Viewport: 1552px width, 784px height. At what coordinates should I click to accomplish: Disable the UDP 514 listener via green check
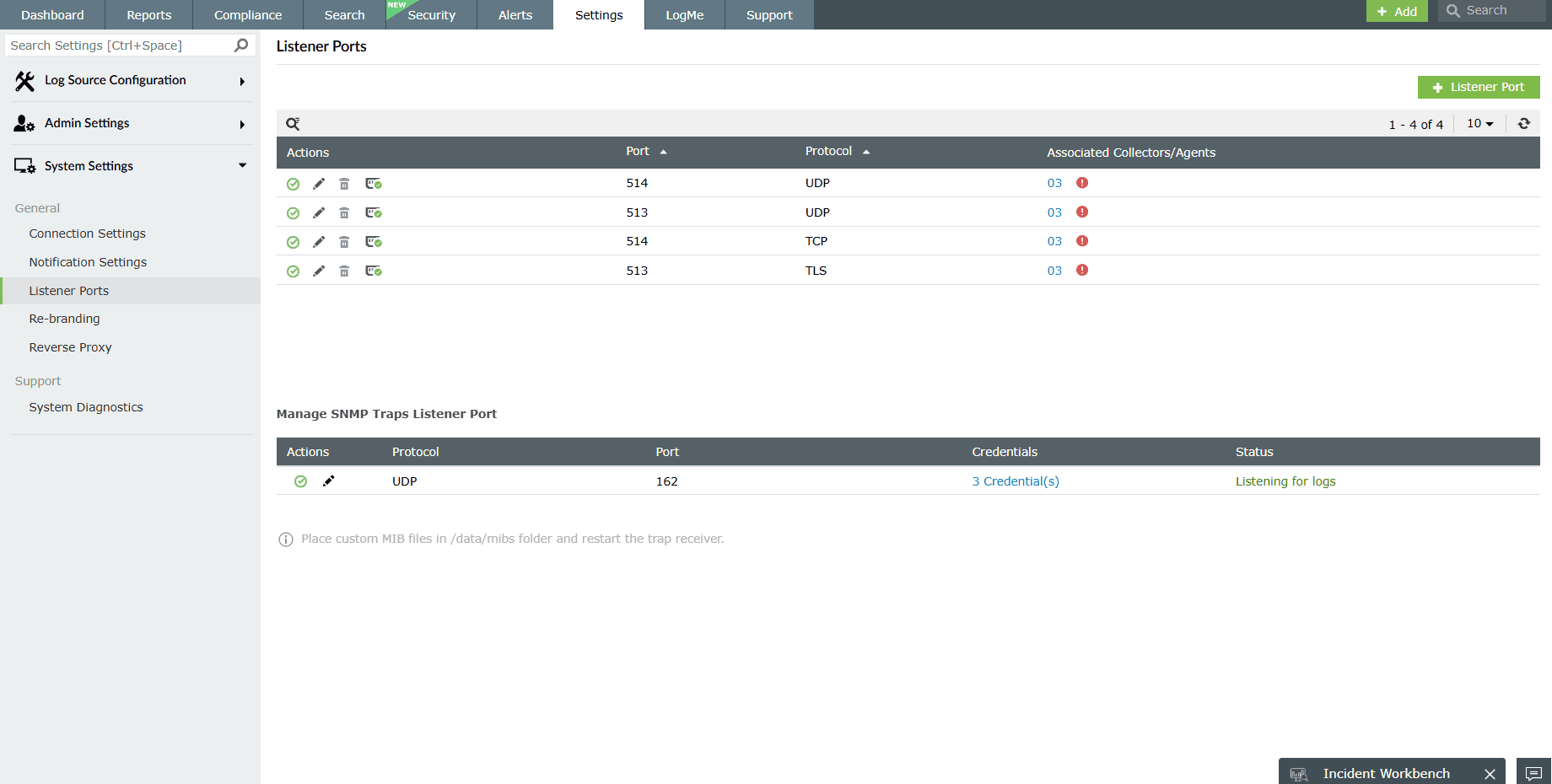pyautogui.click(x=293, y=183)
